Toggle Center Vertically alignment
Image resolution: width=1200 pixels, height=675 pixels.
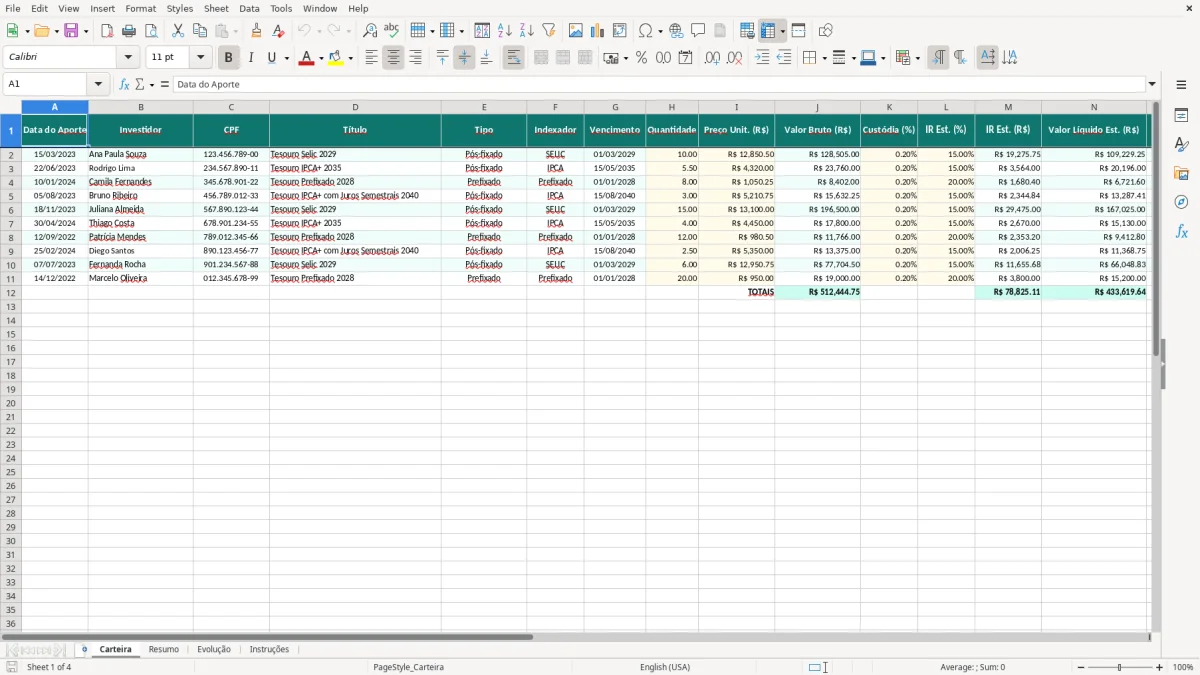464,58
